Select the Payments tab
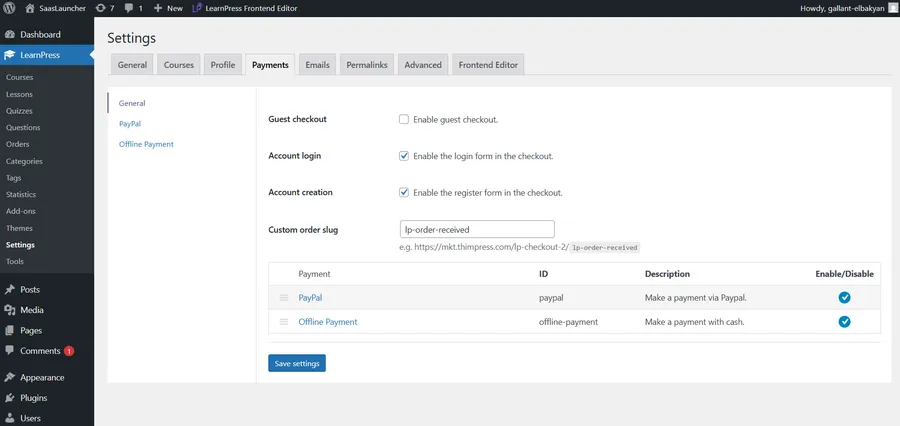Image resolution: width=900 pixels, height=426 pixels. (x=270, y=65)
